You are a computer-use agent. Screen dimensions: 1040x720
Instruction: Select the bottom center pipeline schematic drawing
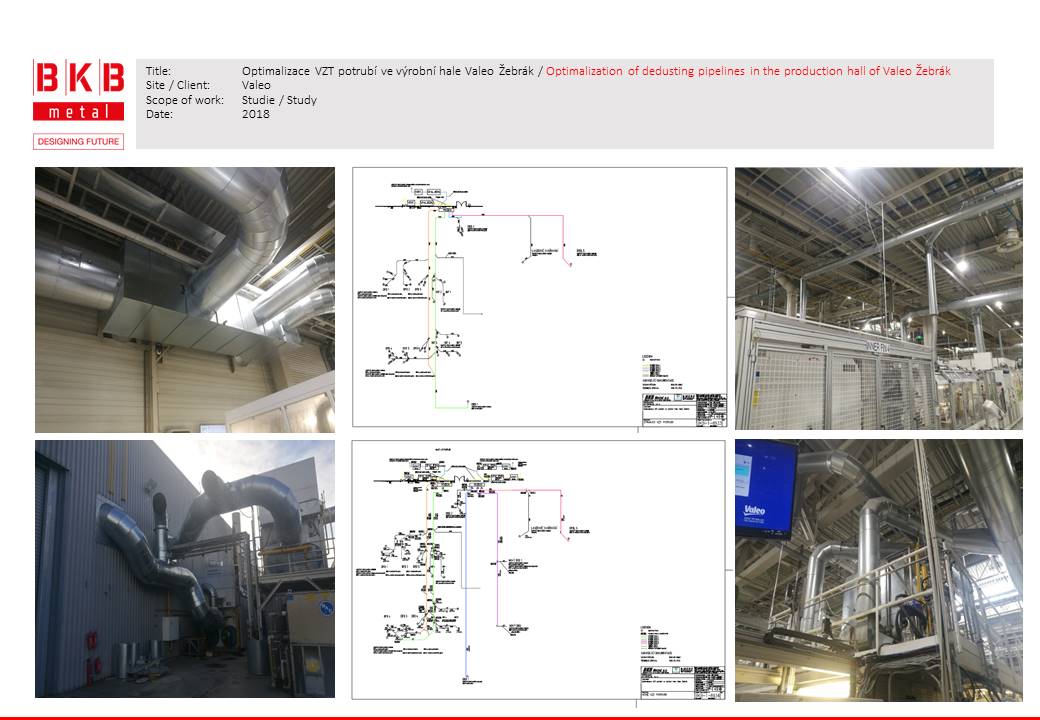point(539,569)
